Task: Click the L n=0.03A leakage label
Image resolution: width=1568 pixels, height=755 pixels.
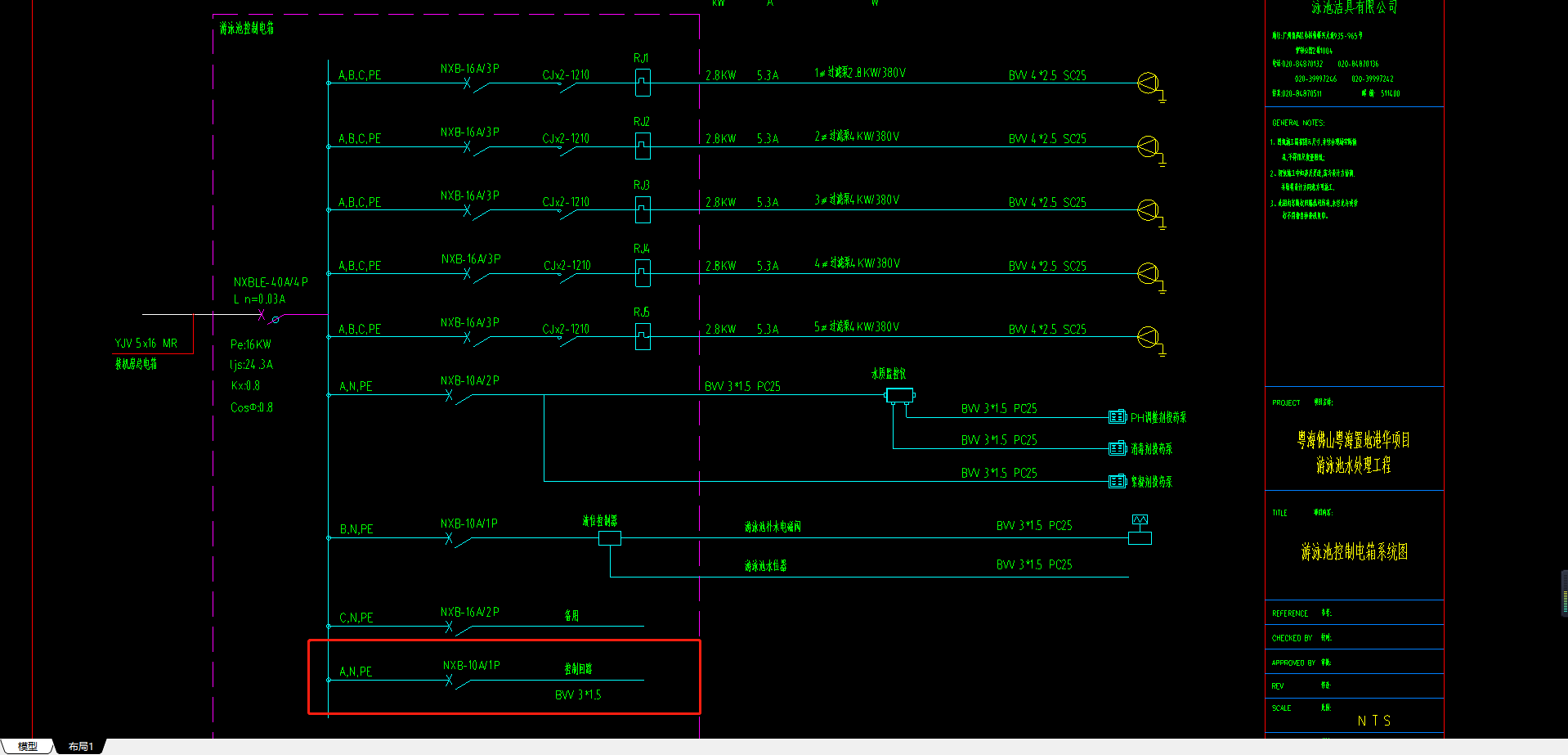Action: click(x=259, y=299)
